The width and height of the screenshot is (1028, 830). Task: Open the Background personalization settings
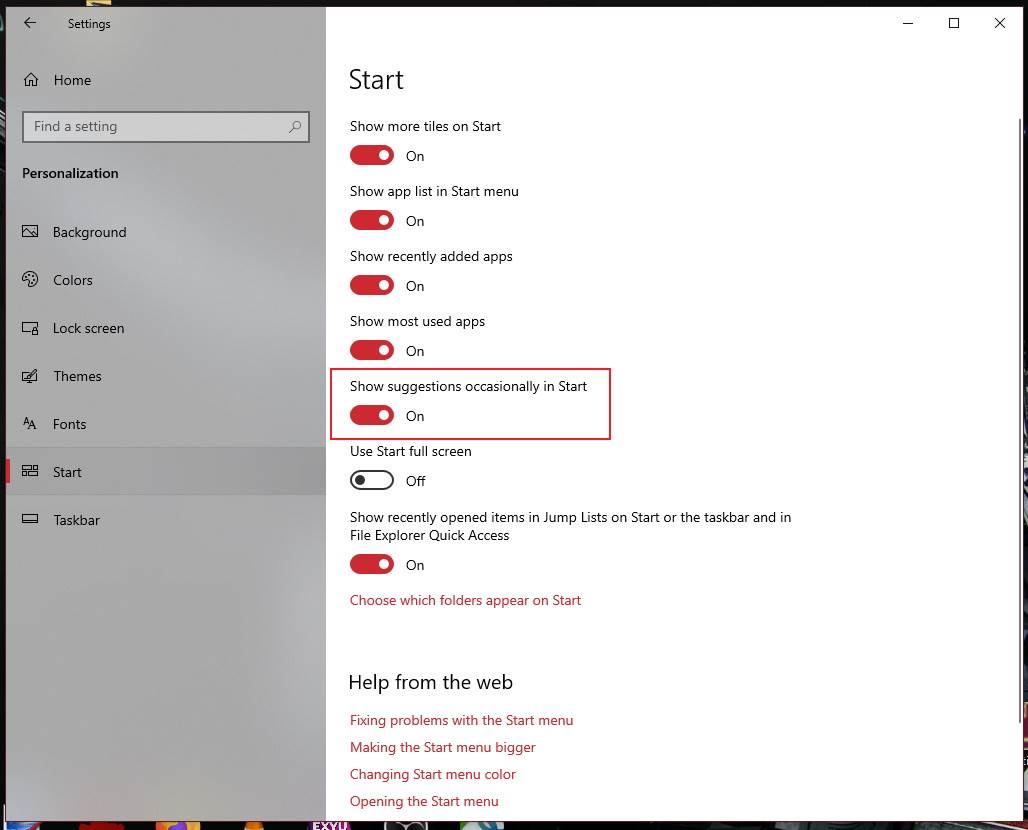pos(31,232)
